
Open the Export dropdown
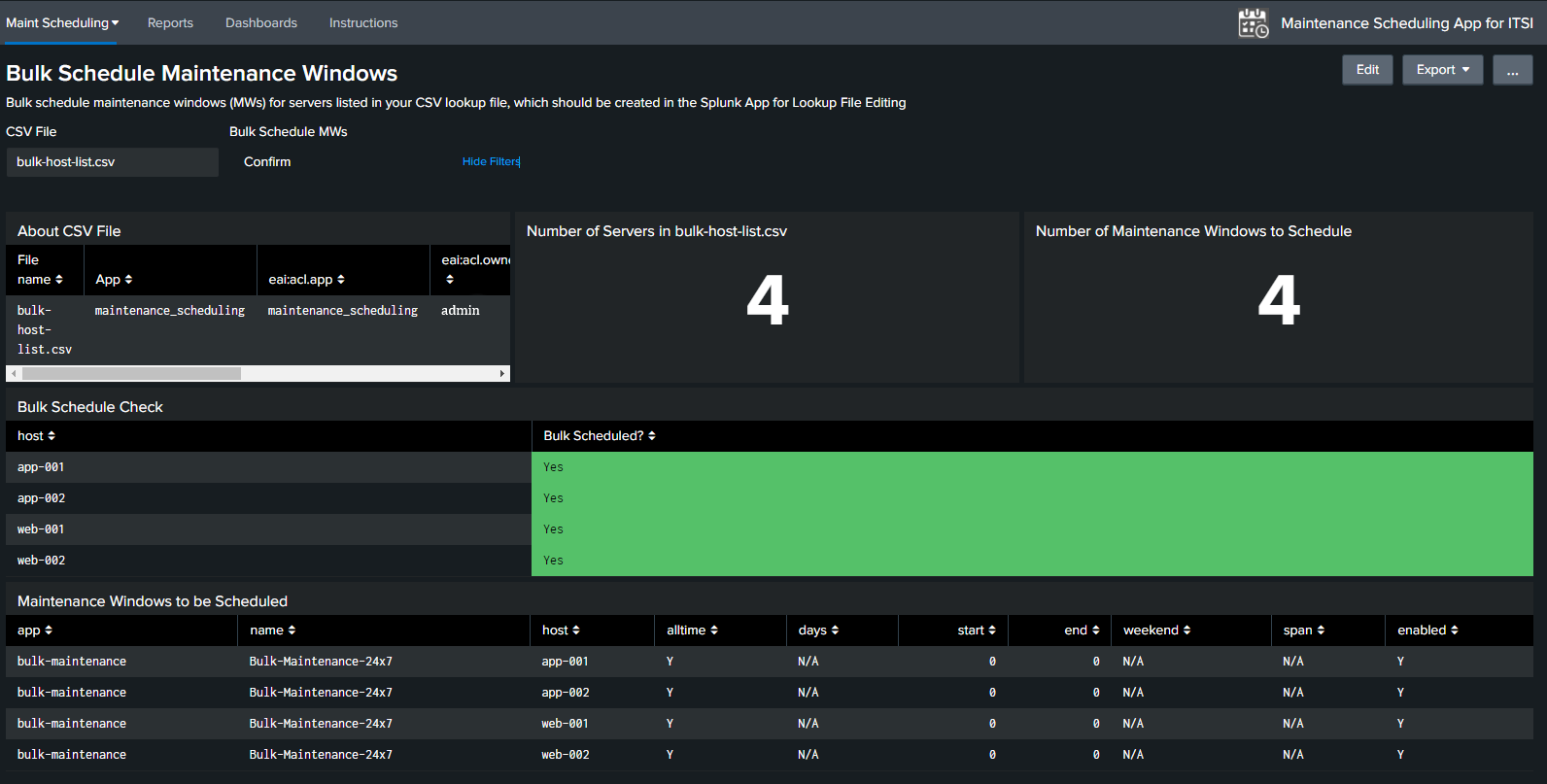[x=1442, y=70]
